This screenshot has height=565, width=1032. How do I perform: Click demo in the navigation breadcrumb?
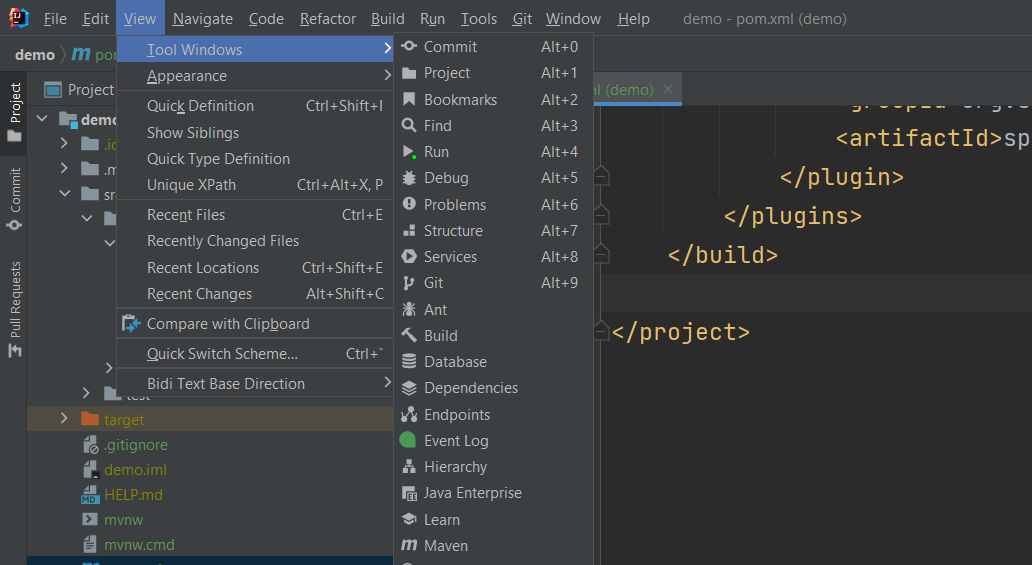tap(35, 55)
